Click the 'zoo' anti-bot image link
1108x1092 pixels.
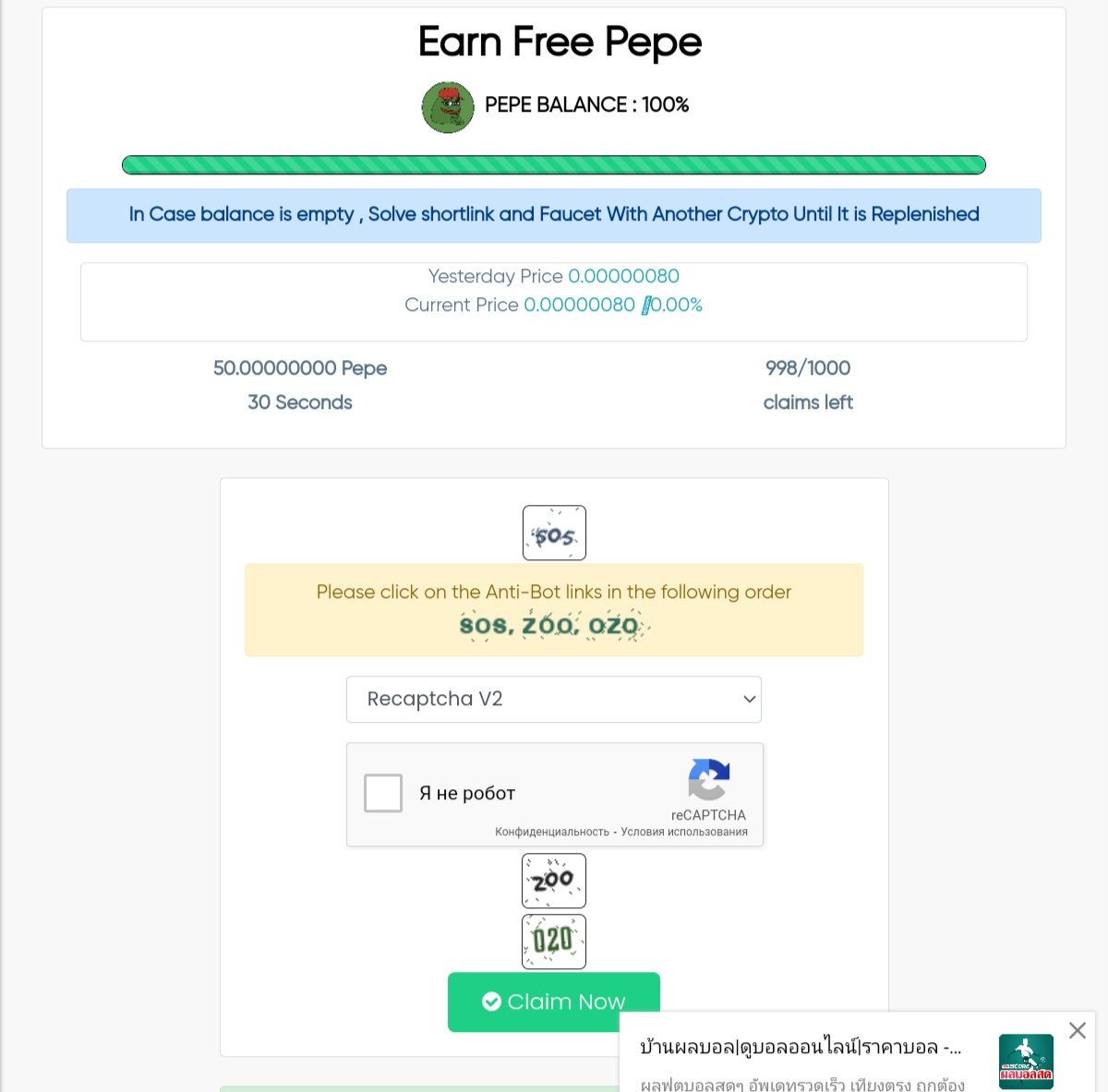pyautogui.click(x=554, y=881)
